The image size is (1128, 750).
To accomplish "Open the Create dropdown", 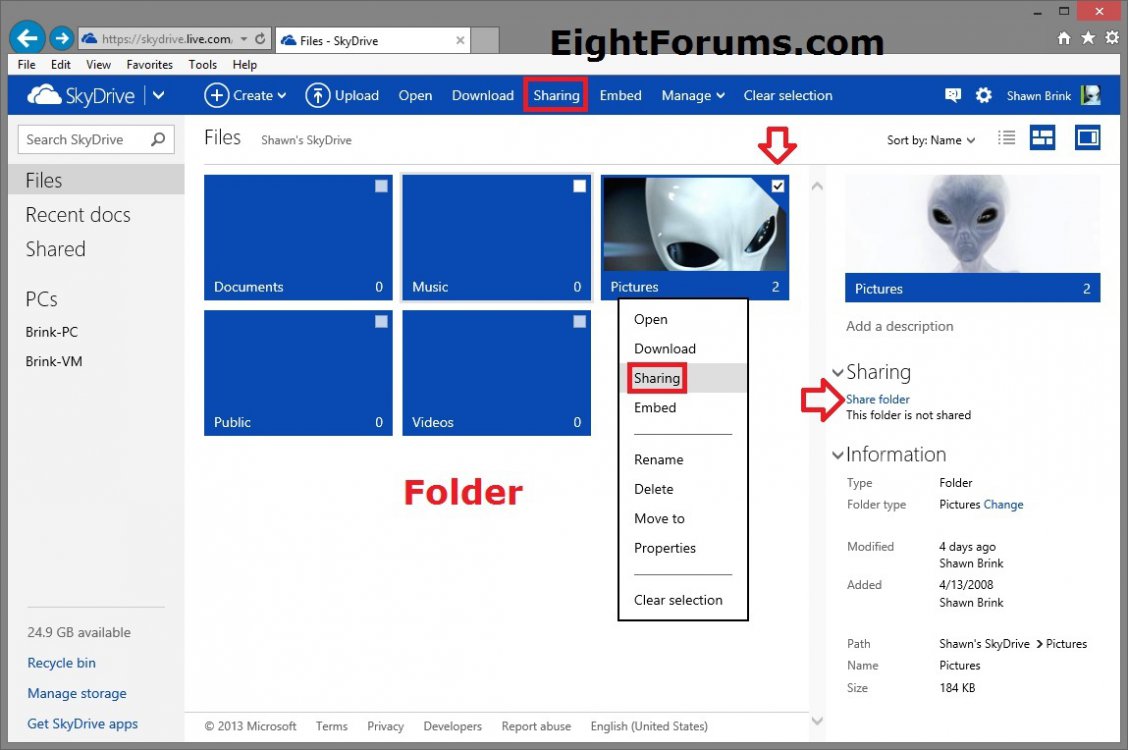I will click(x=245, y=95).
